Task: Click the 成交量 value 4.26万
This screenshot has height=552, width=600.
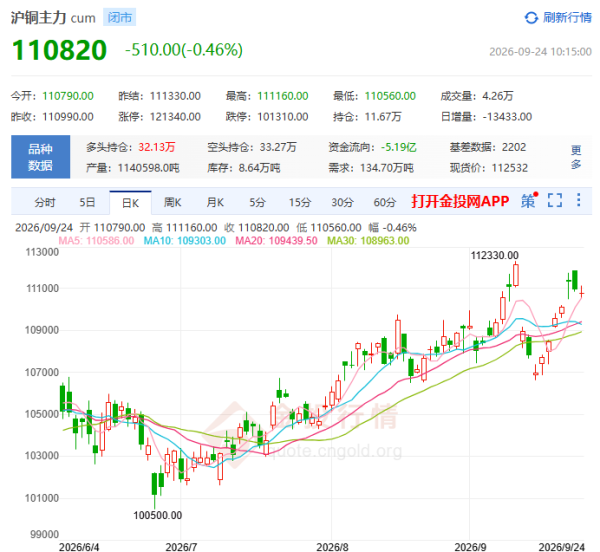Action: coord(497,96)
